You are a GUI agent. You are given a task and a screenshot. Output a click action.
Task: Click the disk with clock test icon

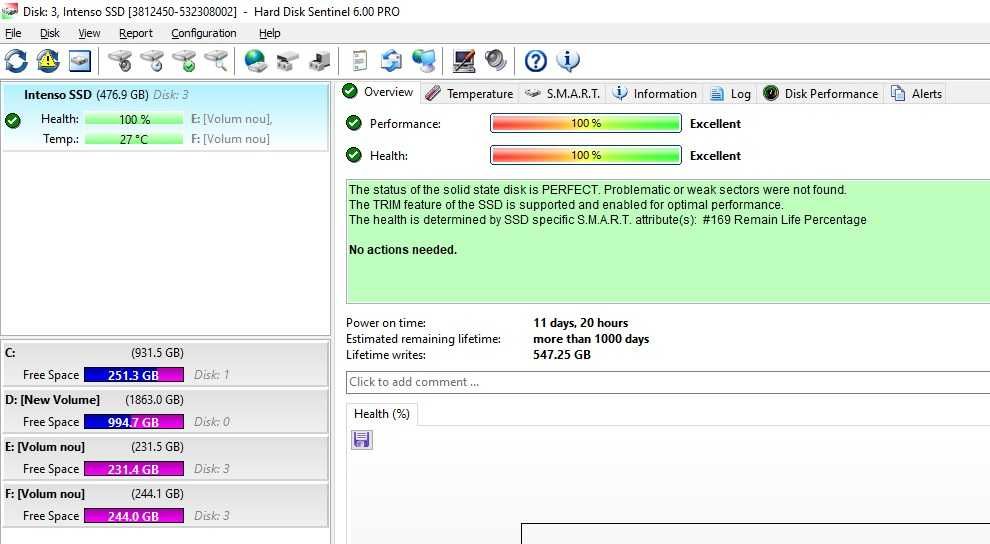152,61
